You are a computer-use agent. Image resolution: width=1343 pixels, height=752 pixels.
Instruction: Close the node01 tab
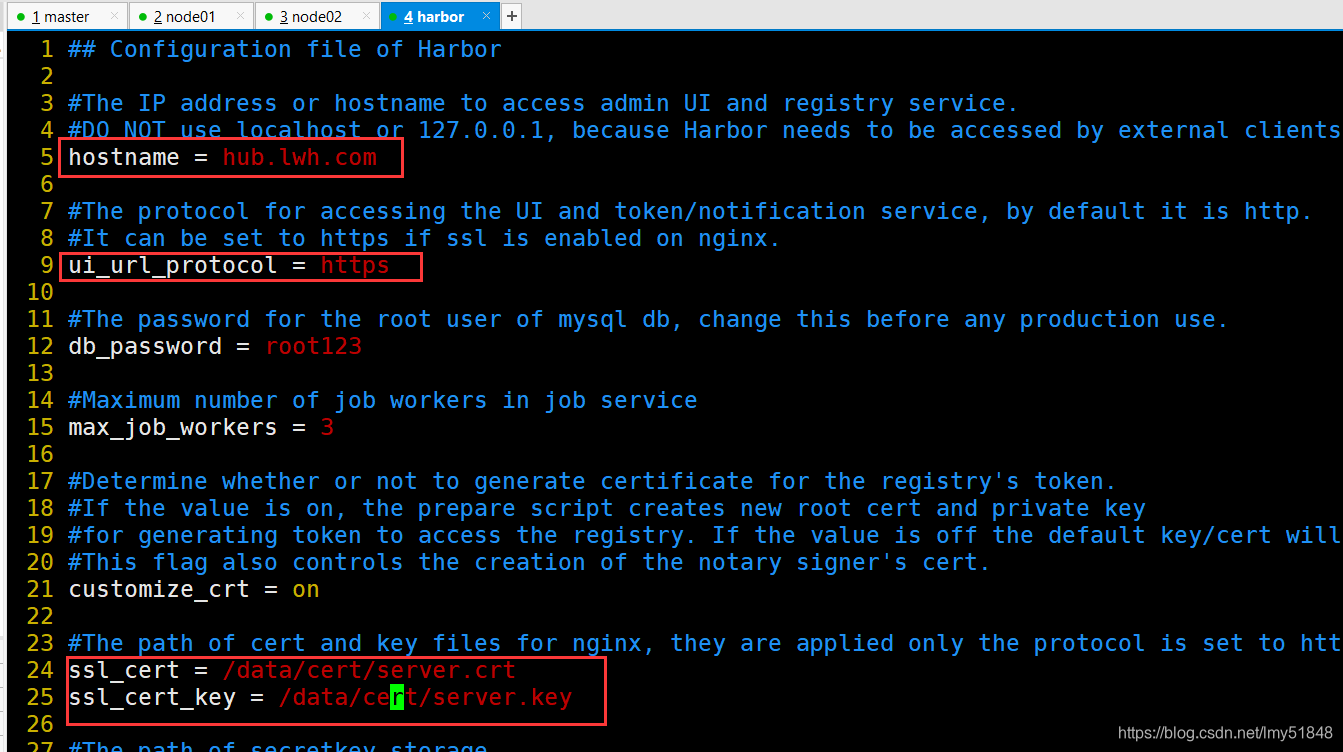(240, 16)
